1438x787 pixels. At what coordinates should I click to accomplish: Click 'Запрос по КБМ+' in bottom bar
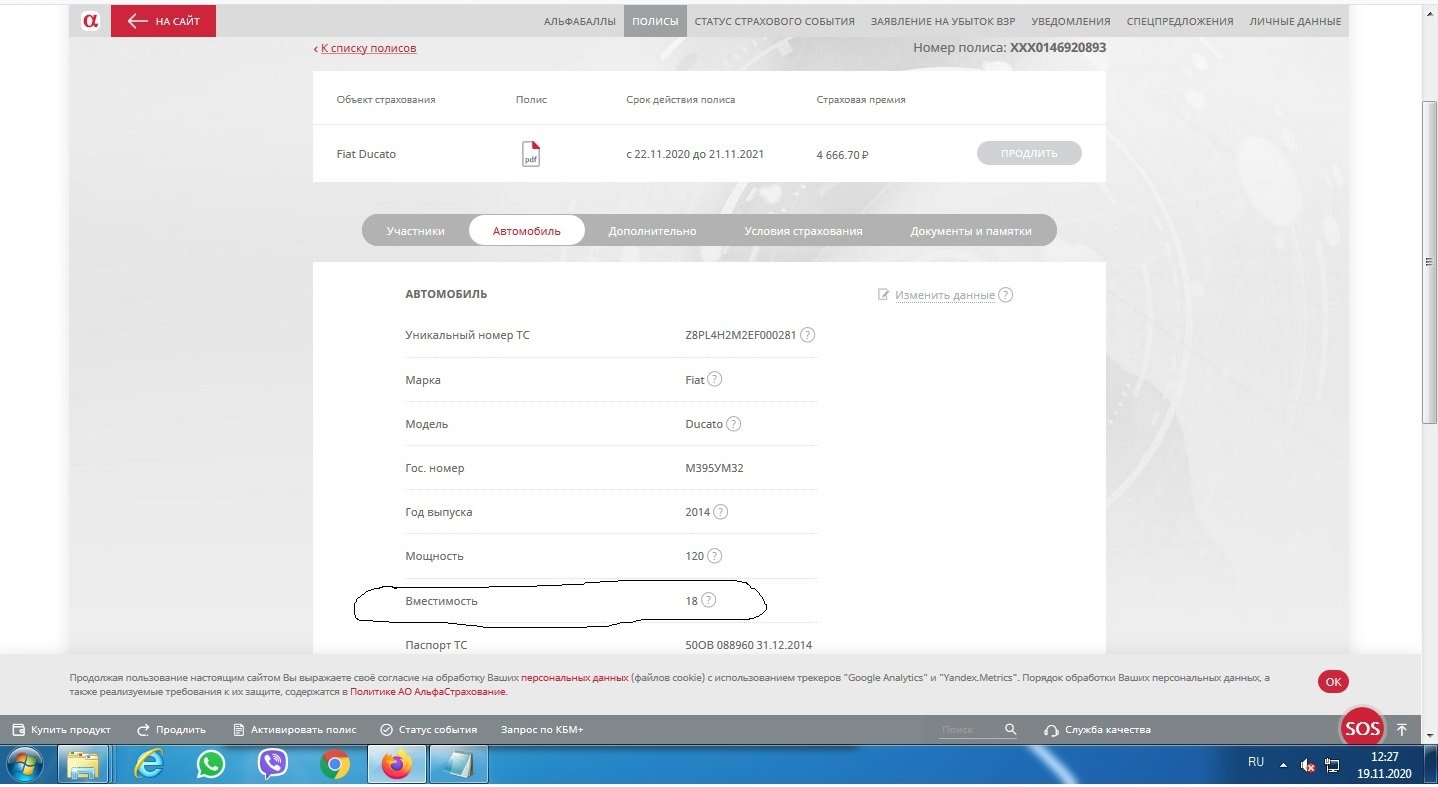(x=542, y=730)
